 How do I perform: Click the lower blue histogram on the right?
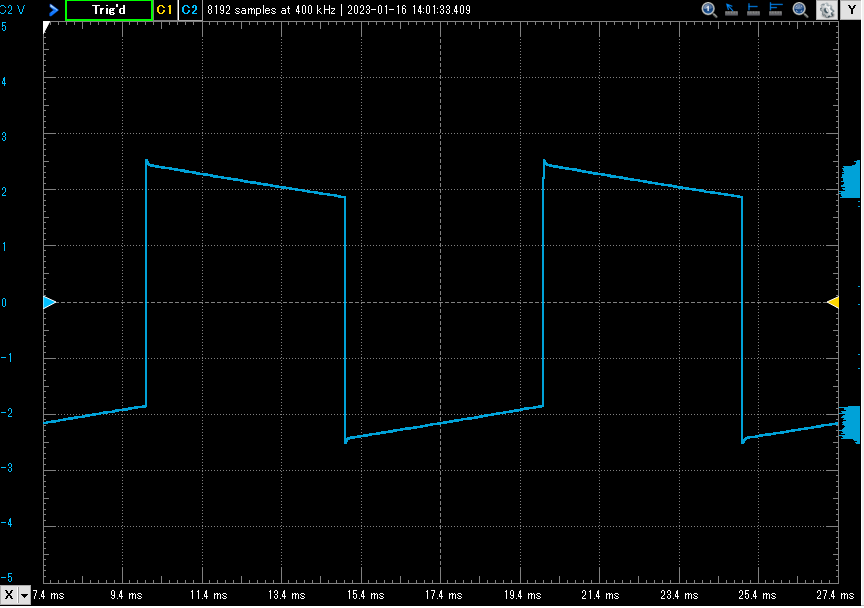(849, 424)
